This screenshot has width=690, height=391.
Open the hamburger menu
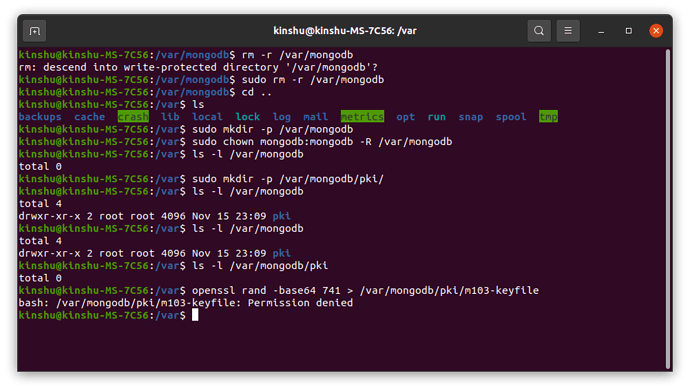click(568, 31)
